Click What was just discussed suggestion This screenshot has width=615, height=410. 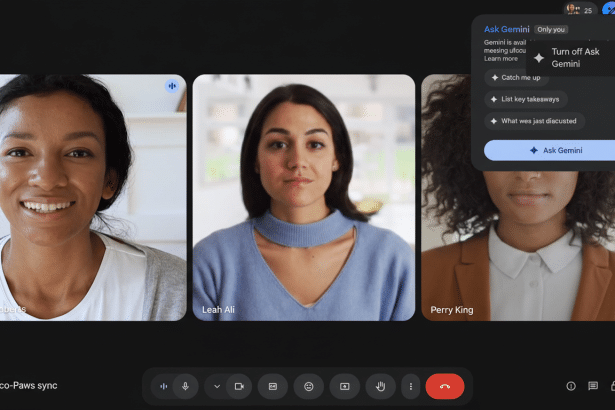tap(534, 121)
